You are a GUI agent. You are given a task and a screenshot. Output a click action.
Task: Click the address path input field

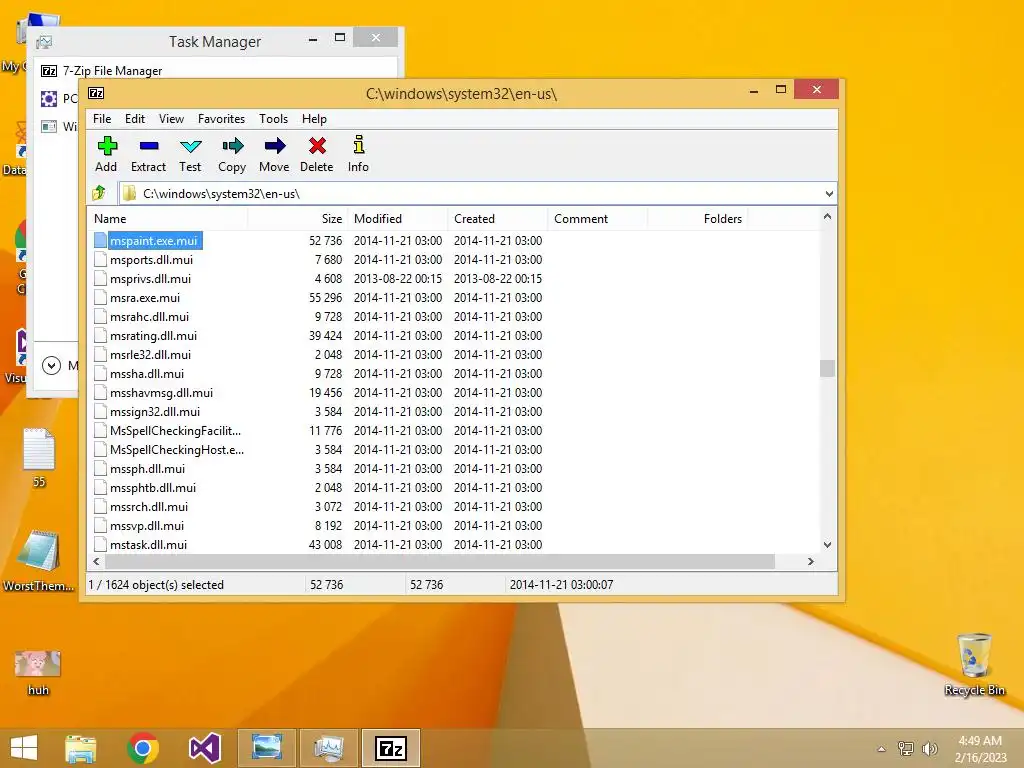(x=470, y=193)
